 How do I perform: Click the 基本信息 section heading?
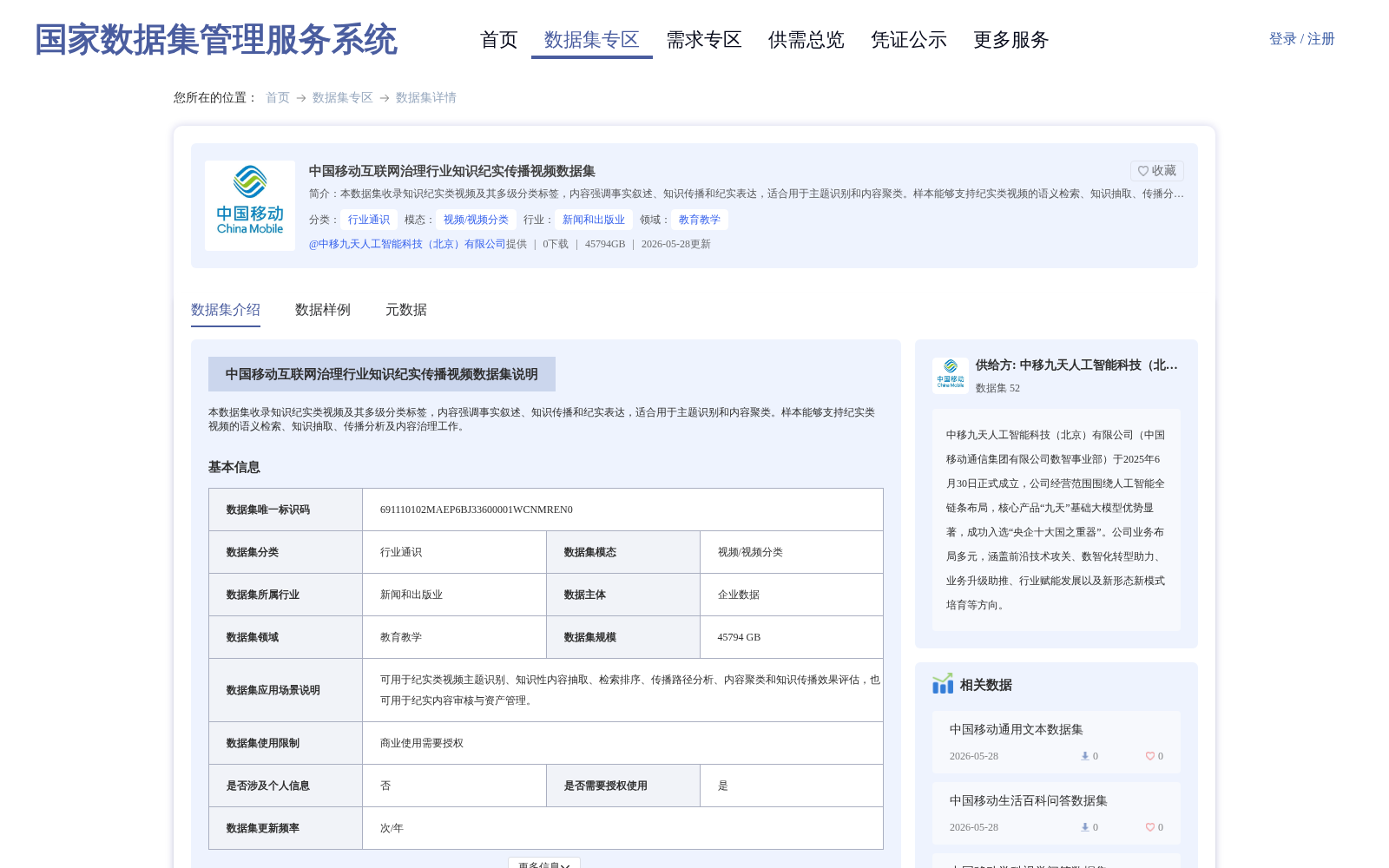coord(234,467)
